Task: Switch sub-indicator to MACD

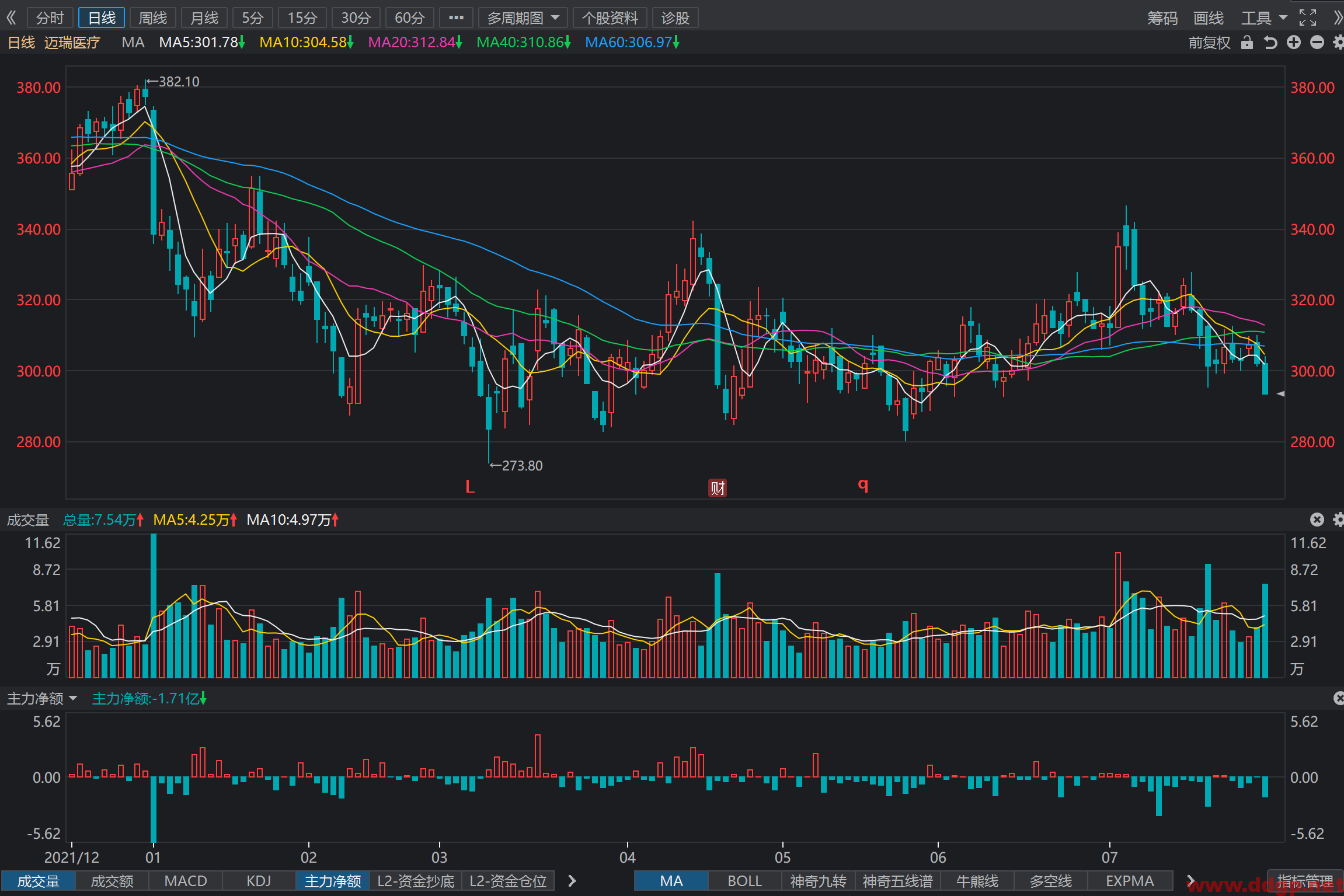Action: coord(186,881)
